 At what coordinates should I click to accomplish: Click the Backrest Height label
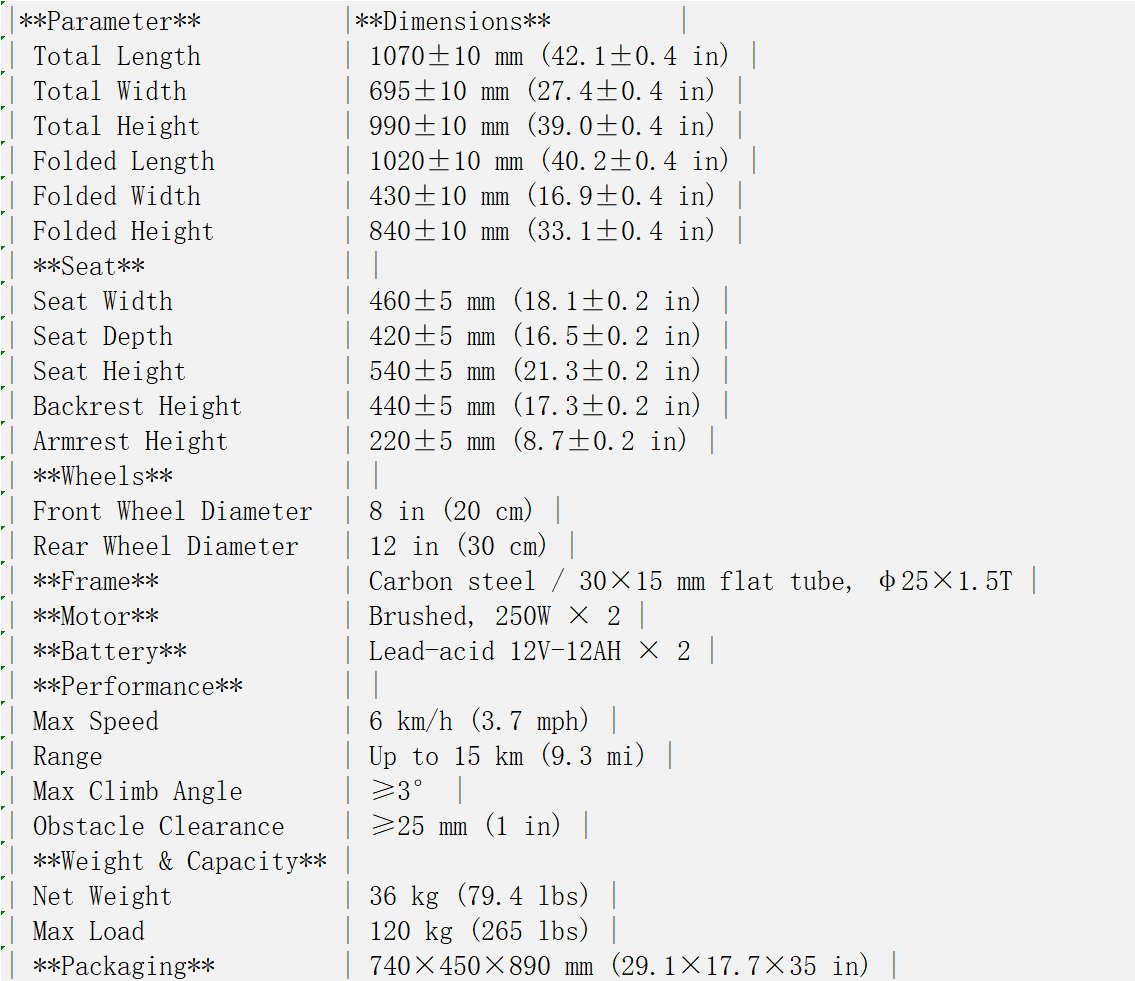138,407
